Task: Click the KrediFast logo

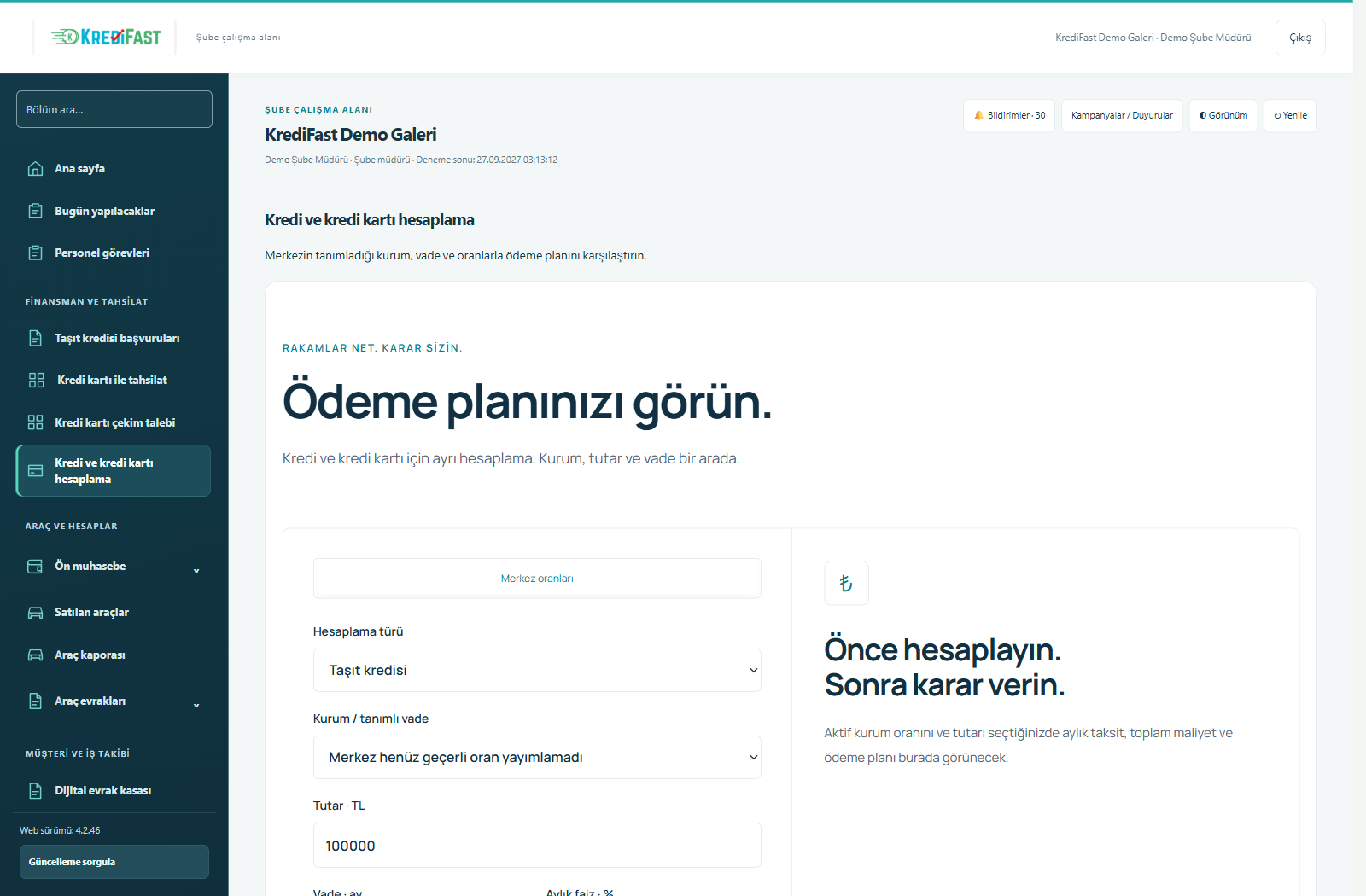Action: (x=106, y=37)
